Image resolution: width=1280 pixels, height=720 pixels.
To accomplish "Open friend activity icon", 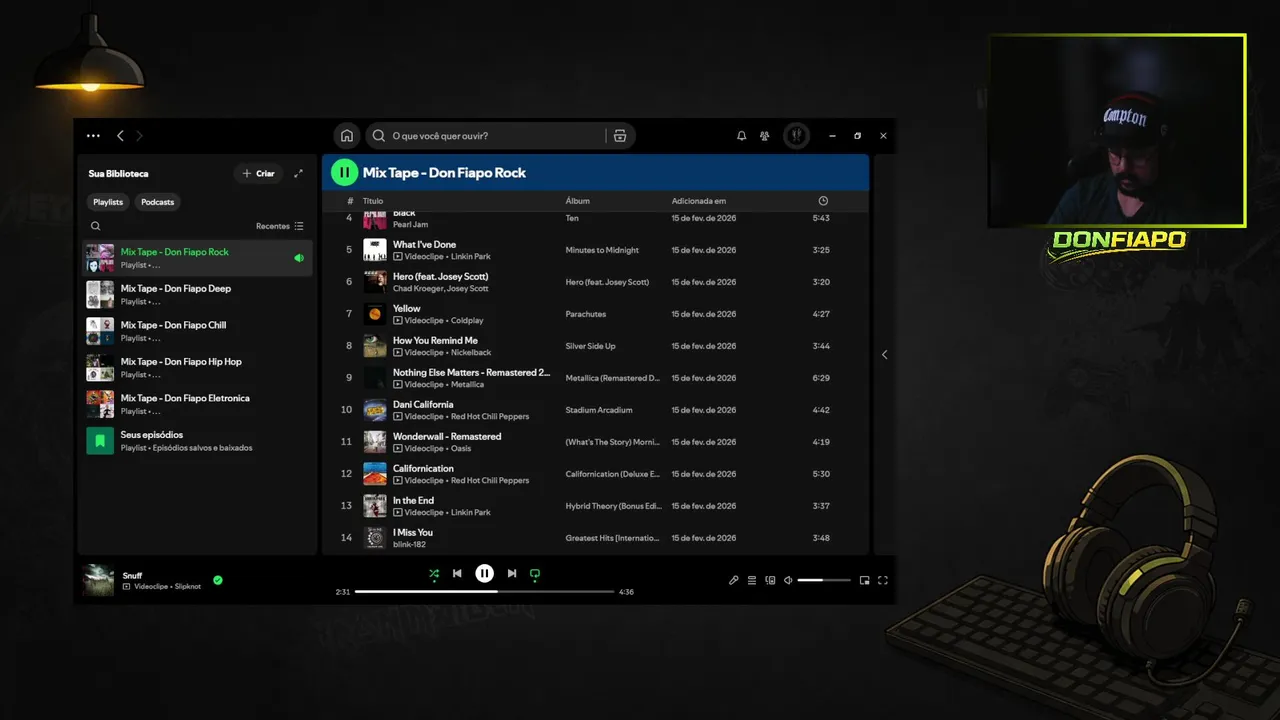I will pyautogui.click(x=765, y=136).
